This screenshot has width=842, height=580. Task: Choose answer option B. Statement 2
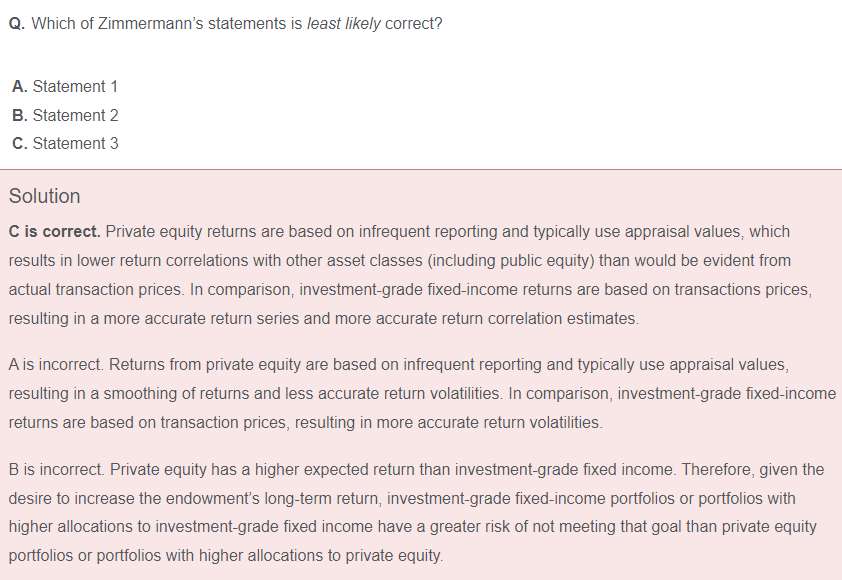coord(65,115)
